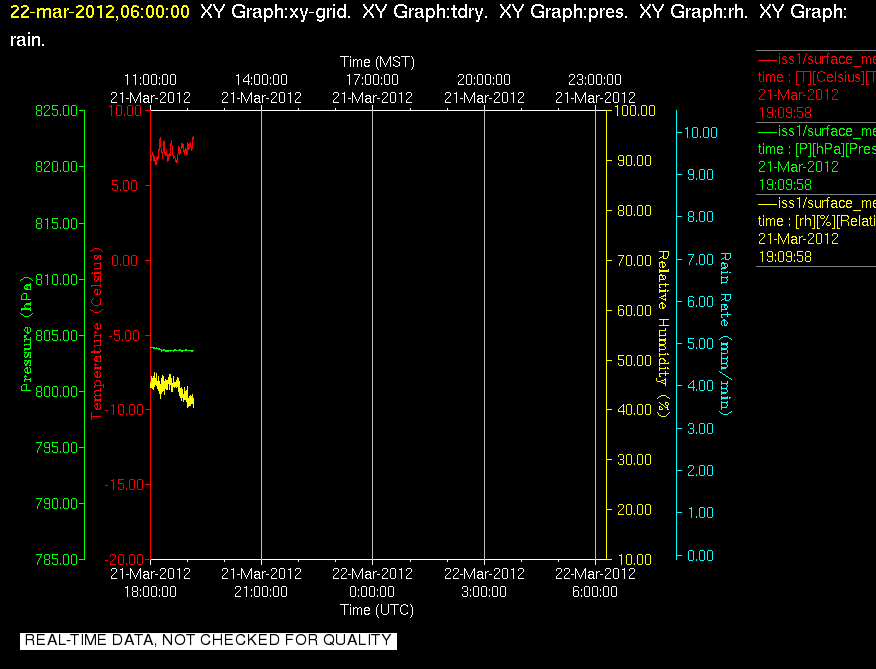Click the 0.00 temperature axis value in red
Image resolution: width=876 pixels, height=669 pixels.
(x=125, y=260)
